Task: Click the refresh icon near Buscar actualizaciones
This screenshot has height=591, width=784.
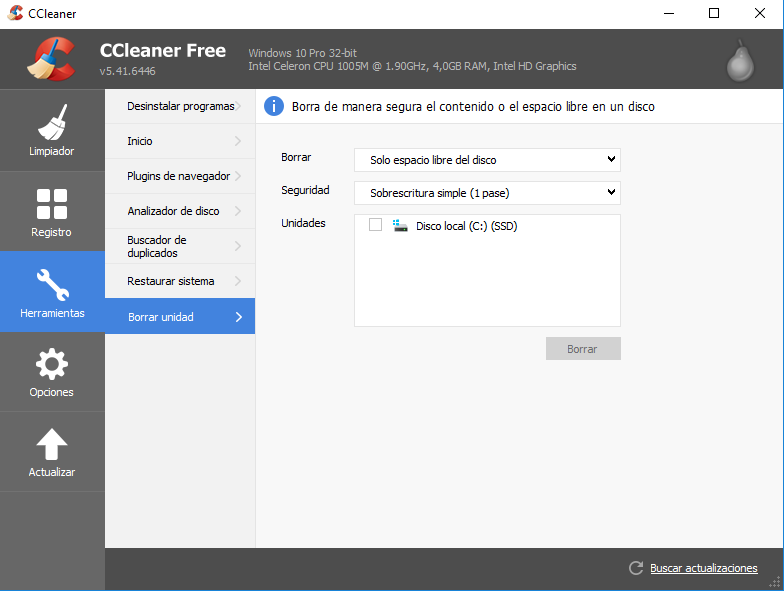Action: pyautogui.click(x=636, y=568)
